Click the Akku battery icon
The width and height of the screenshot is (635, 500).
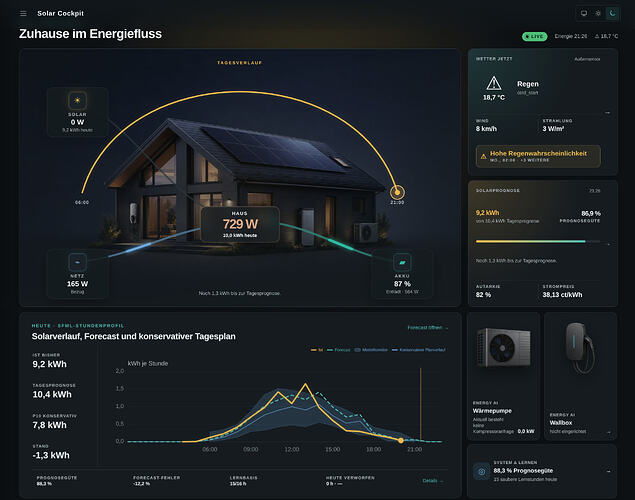click(x=402, y=262)
